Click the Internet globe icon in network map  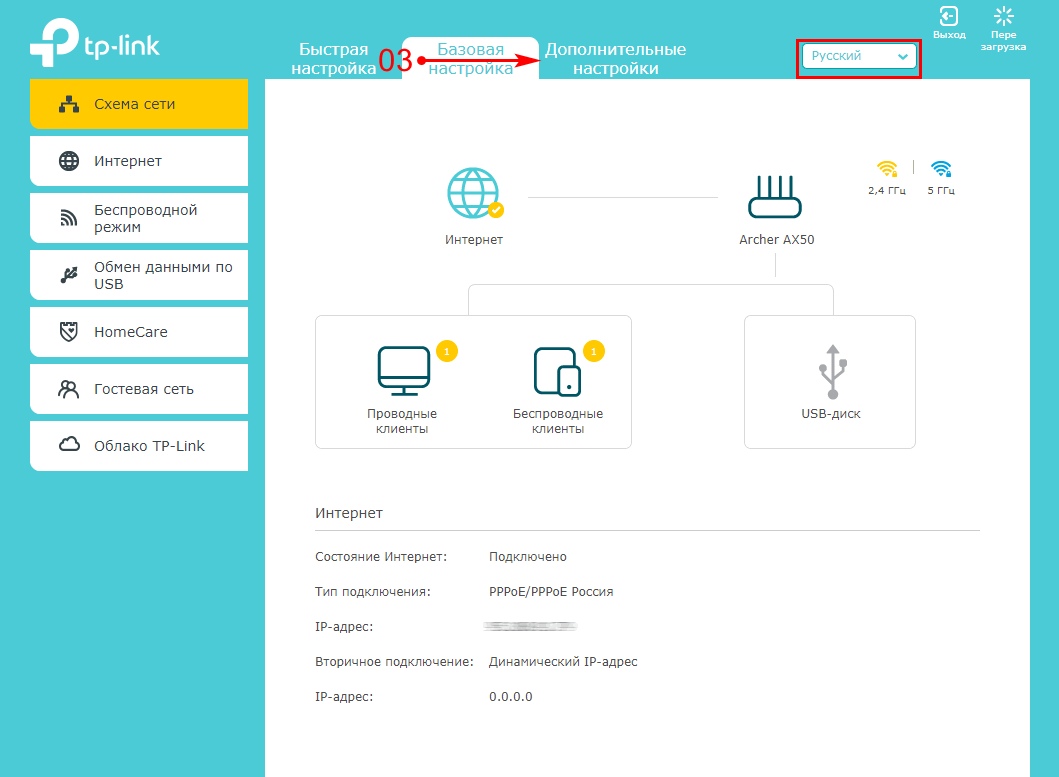click(x=474, y=194)
